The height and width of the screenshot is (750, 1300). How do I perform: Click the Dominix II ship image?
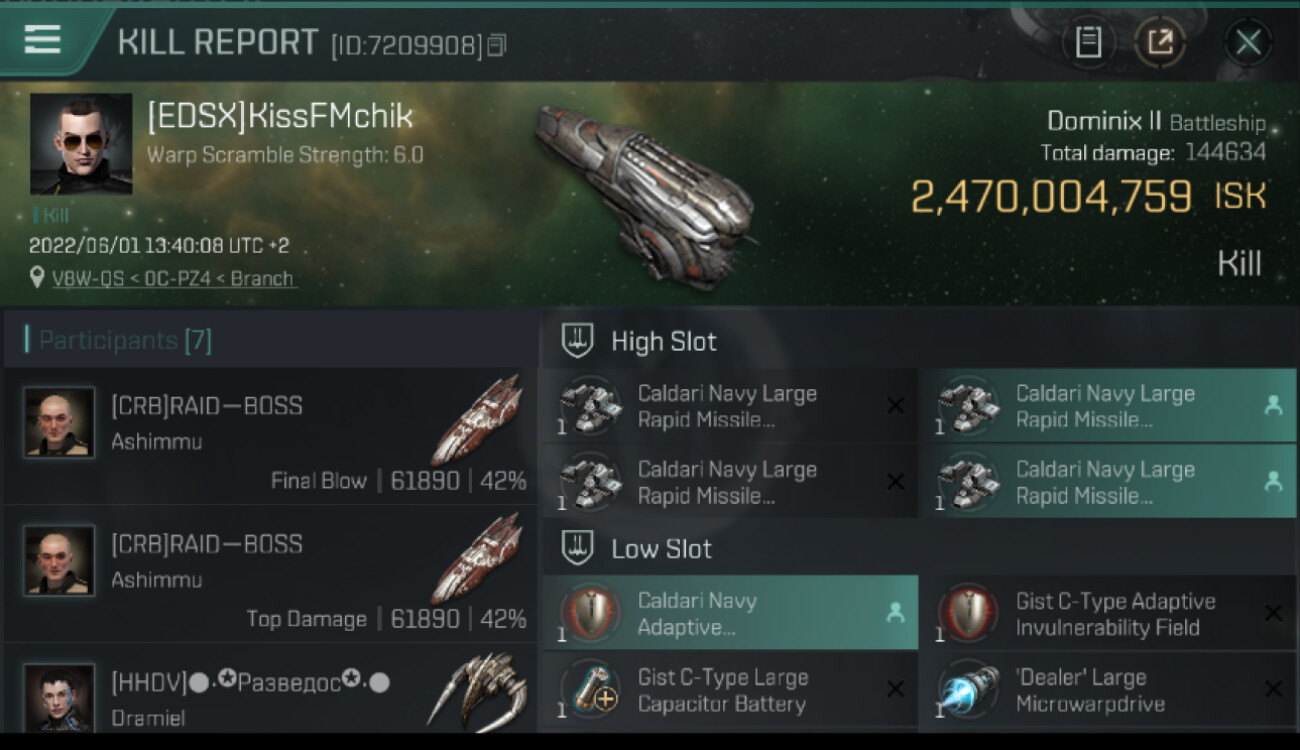click(x=643, y=195)
